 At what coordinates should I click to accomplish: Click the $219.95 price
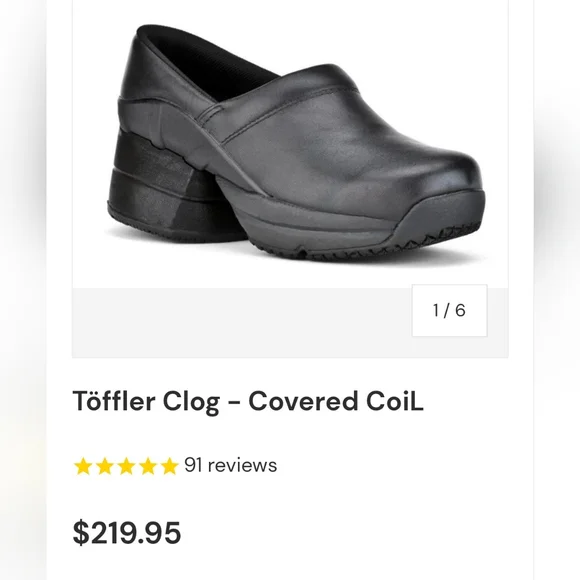point(127,533)
